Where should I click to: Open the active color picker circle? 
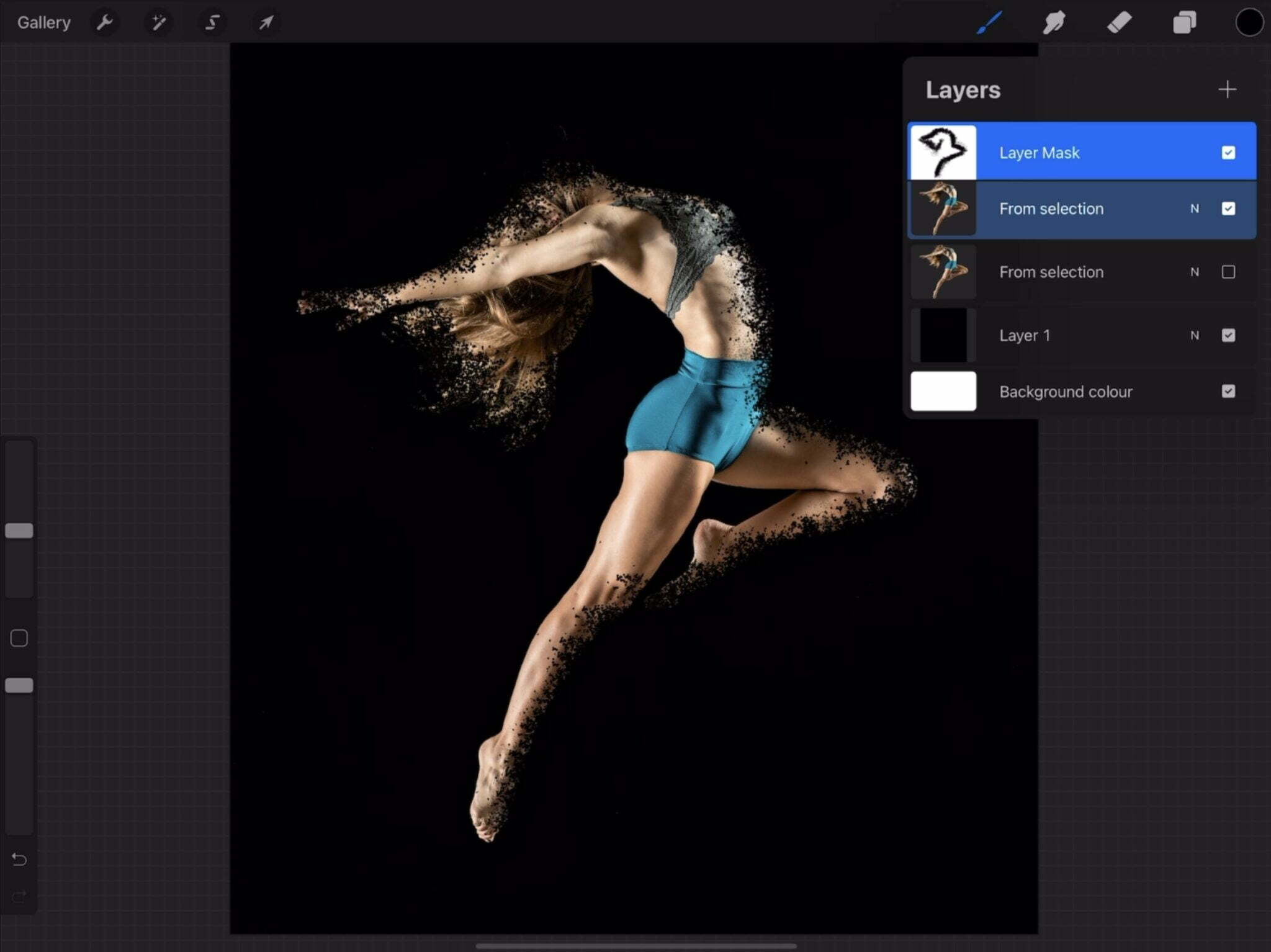point(1249,22)
